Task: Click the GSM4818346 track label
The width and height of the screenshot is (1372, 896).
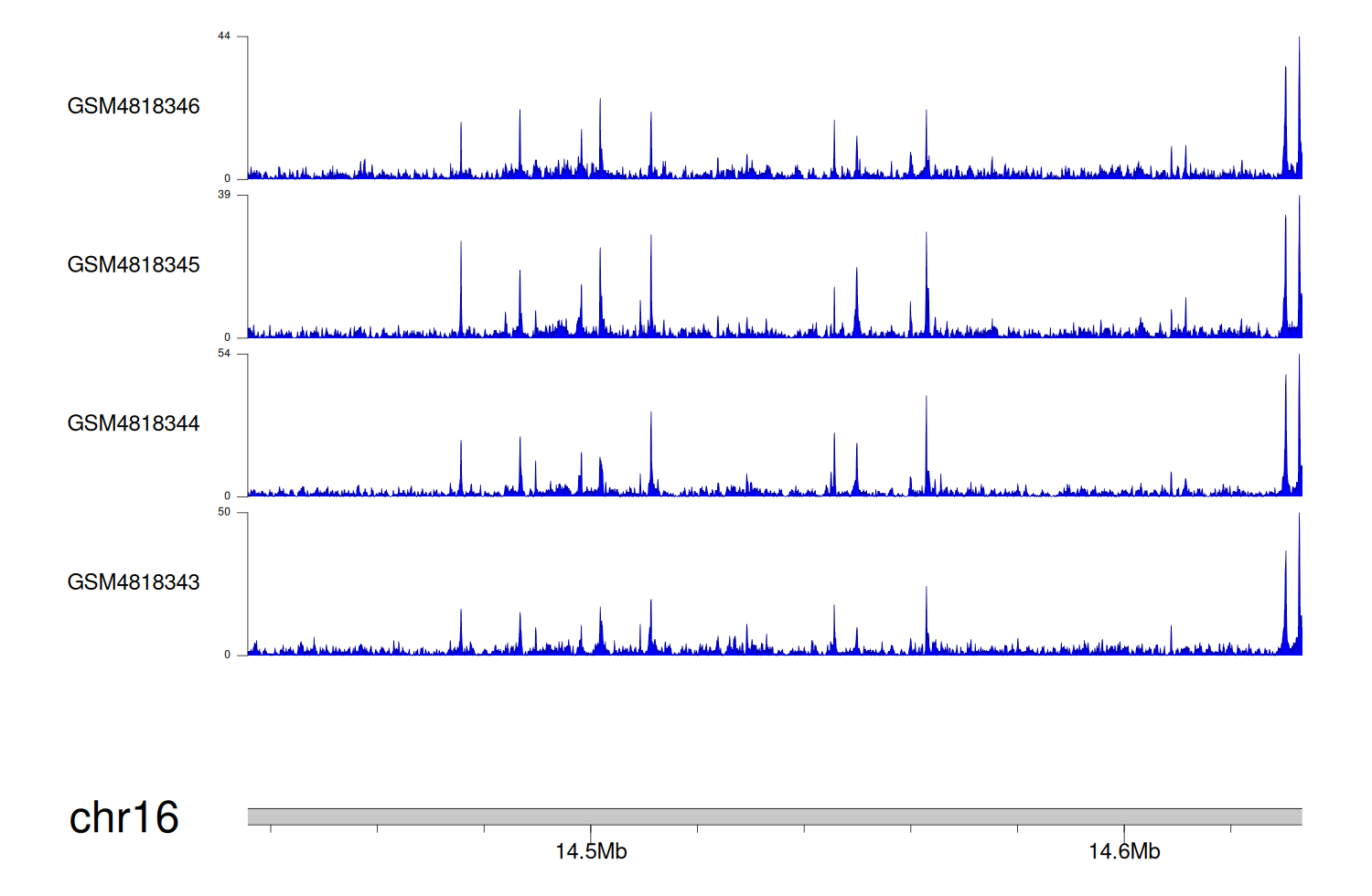Action: 134,106
